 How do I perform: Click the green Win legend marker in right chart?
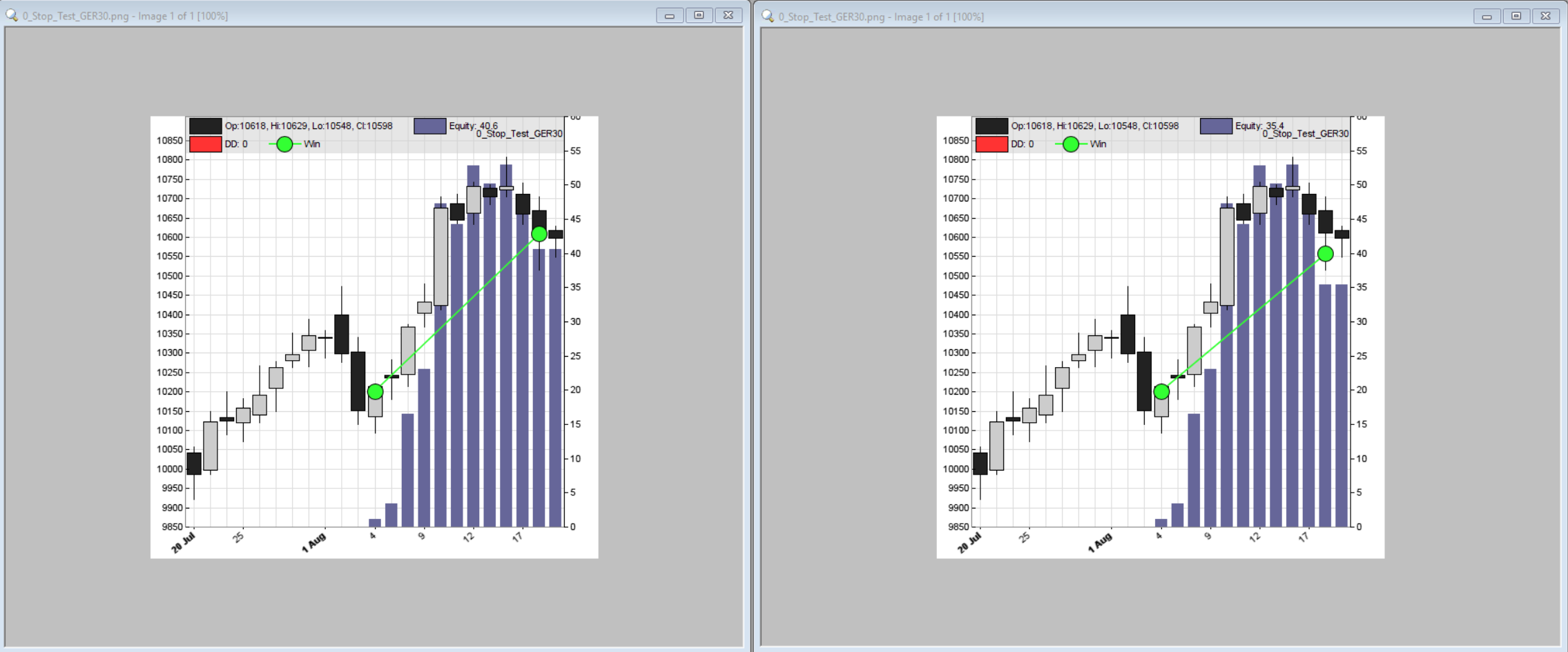point(1070,144)
